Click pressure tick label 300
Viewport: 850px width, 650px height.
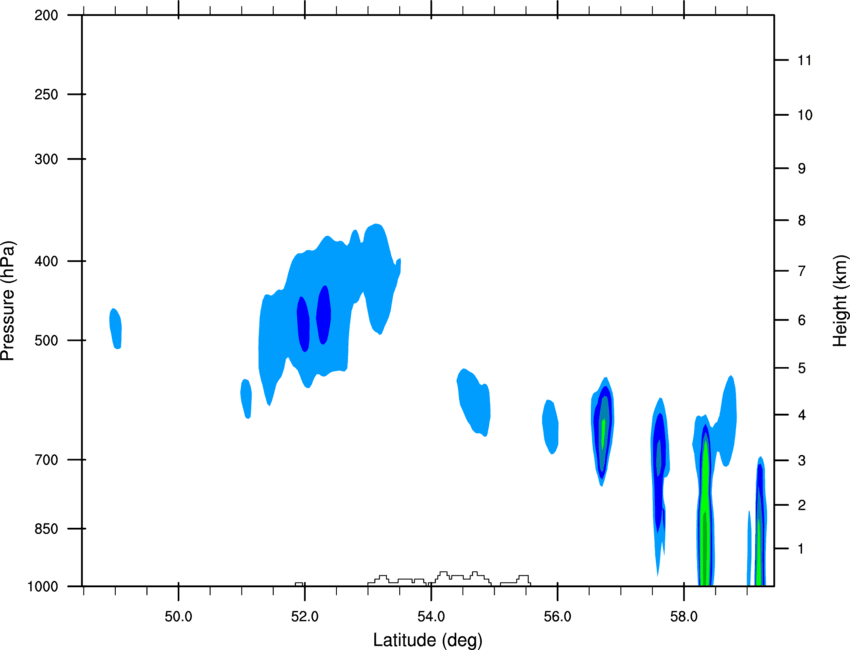[x=46, y=159]
